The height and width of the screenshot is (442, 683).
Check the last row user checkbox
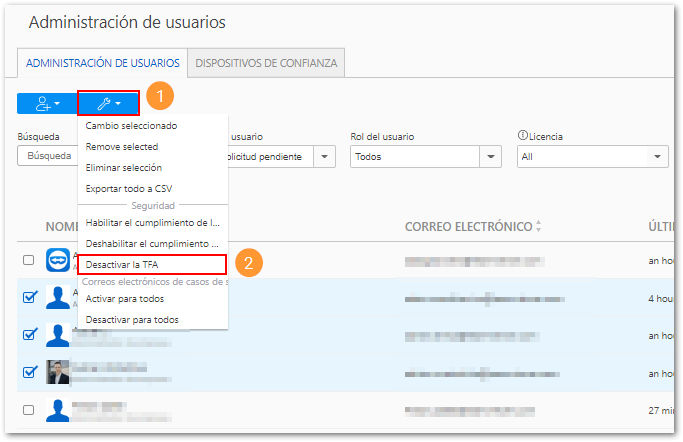(x=28, y=410)
